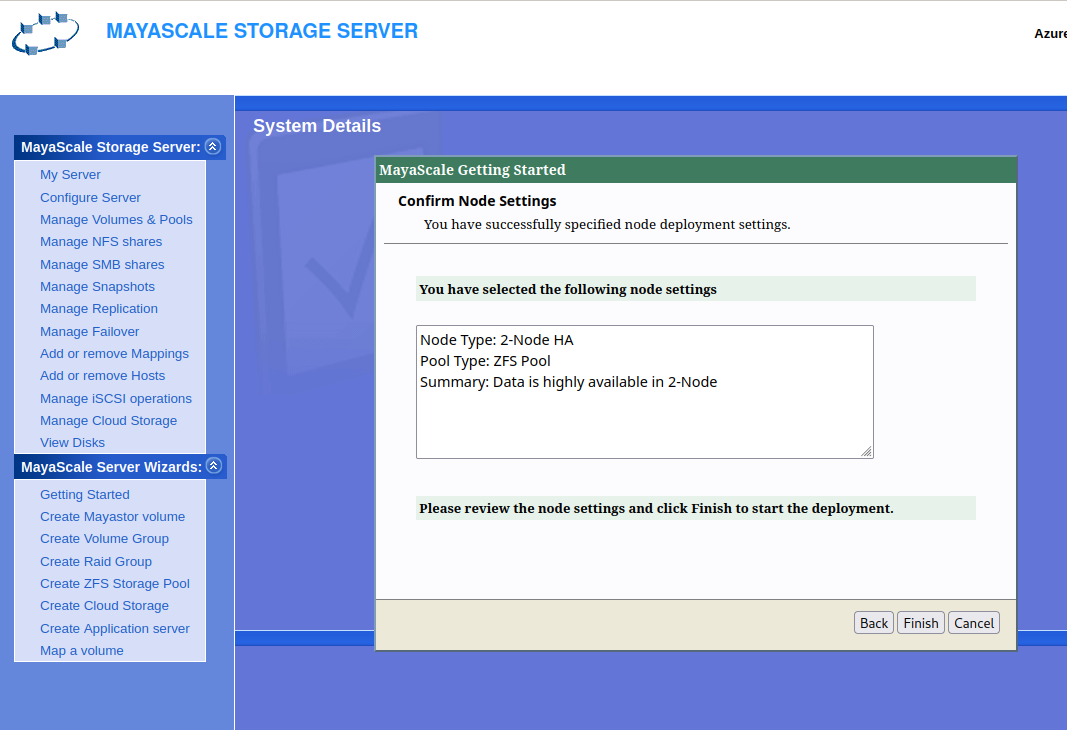Open the Map a volume wizard

[82, 651]
